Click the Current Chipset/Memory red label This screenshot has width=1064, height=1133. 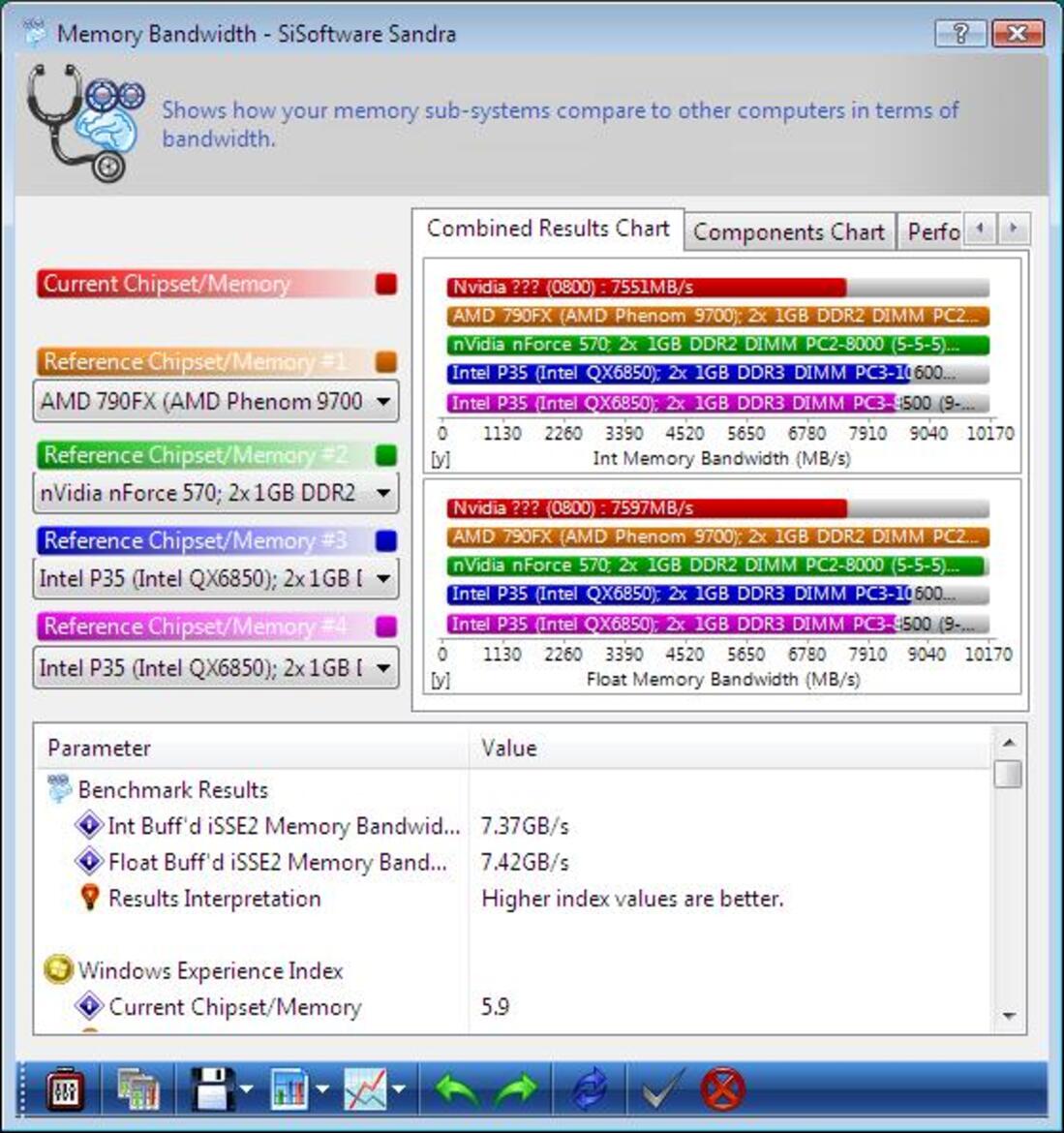tap(167, 284)
